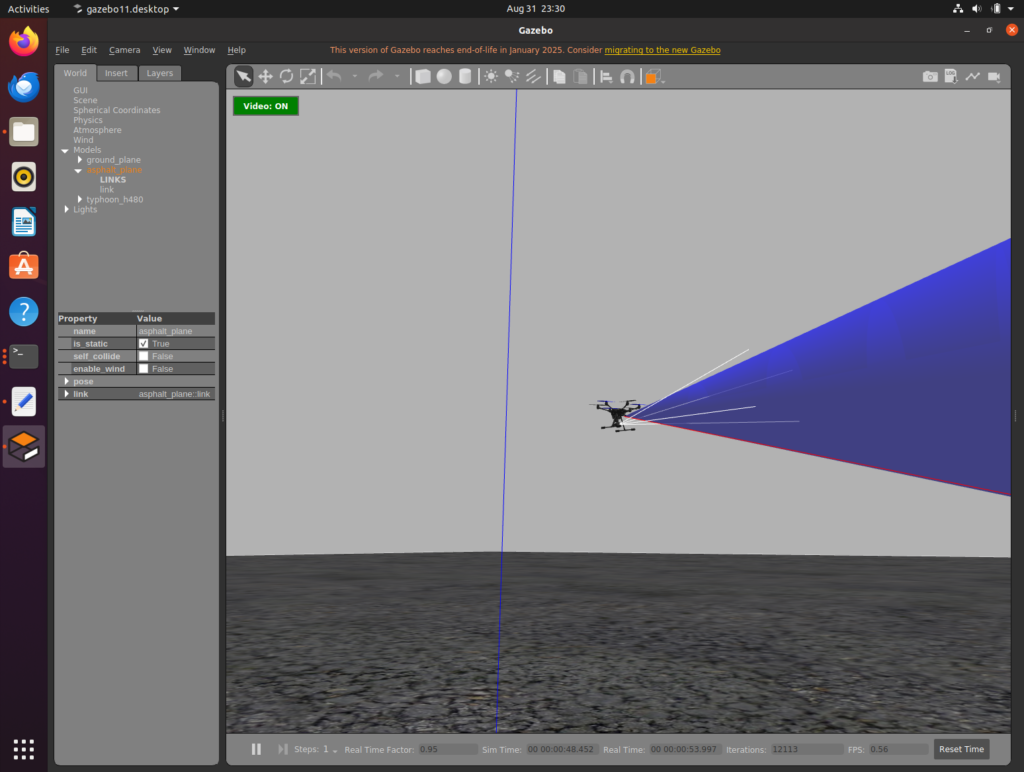This screenshot has width=1024, height=772.
Task: Toggle the is_static checkbox
Action: (x=144, y=344)
